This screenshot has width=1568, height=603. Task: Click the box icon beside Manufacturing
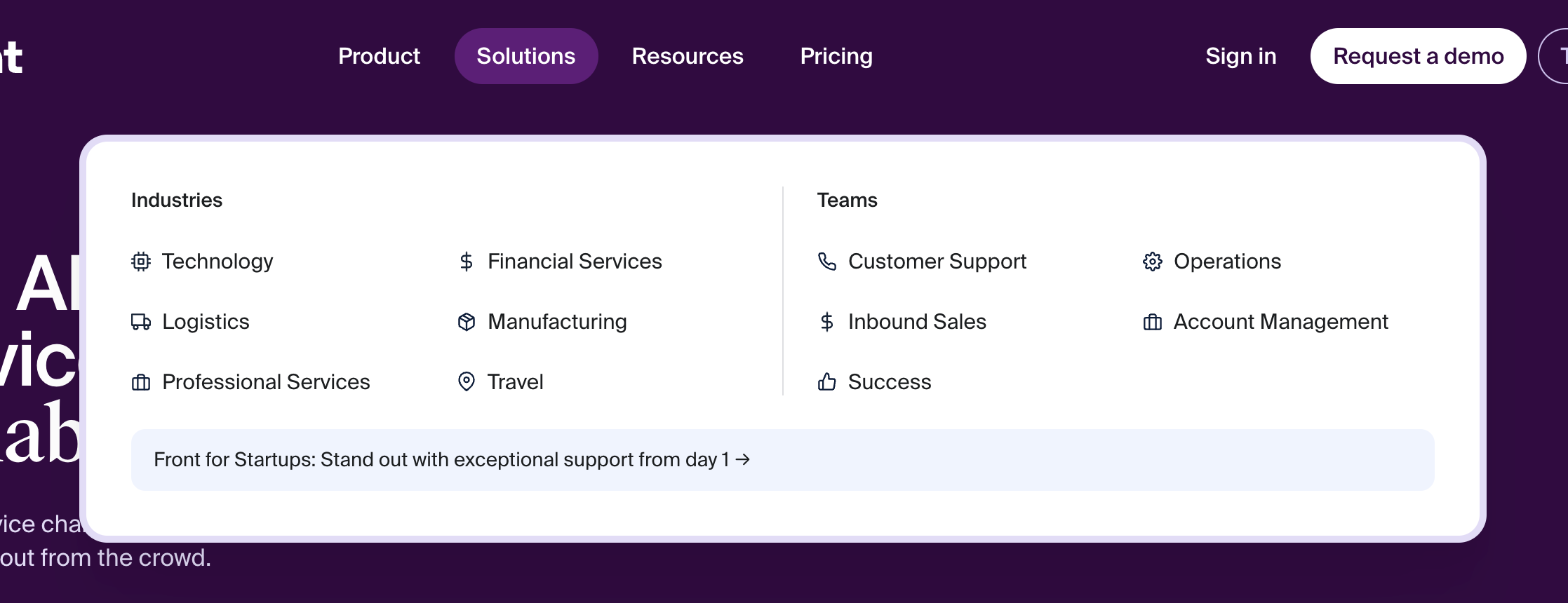(x=467, y=322)
